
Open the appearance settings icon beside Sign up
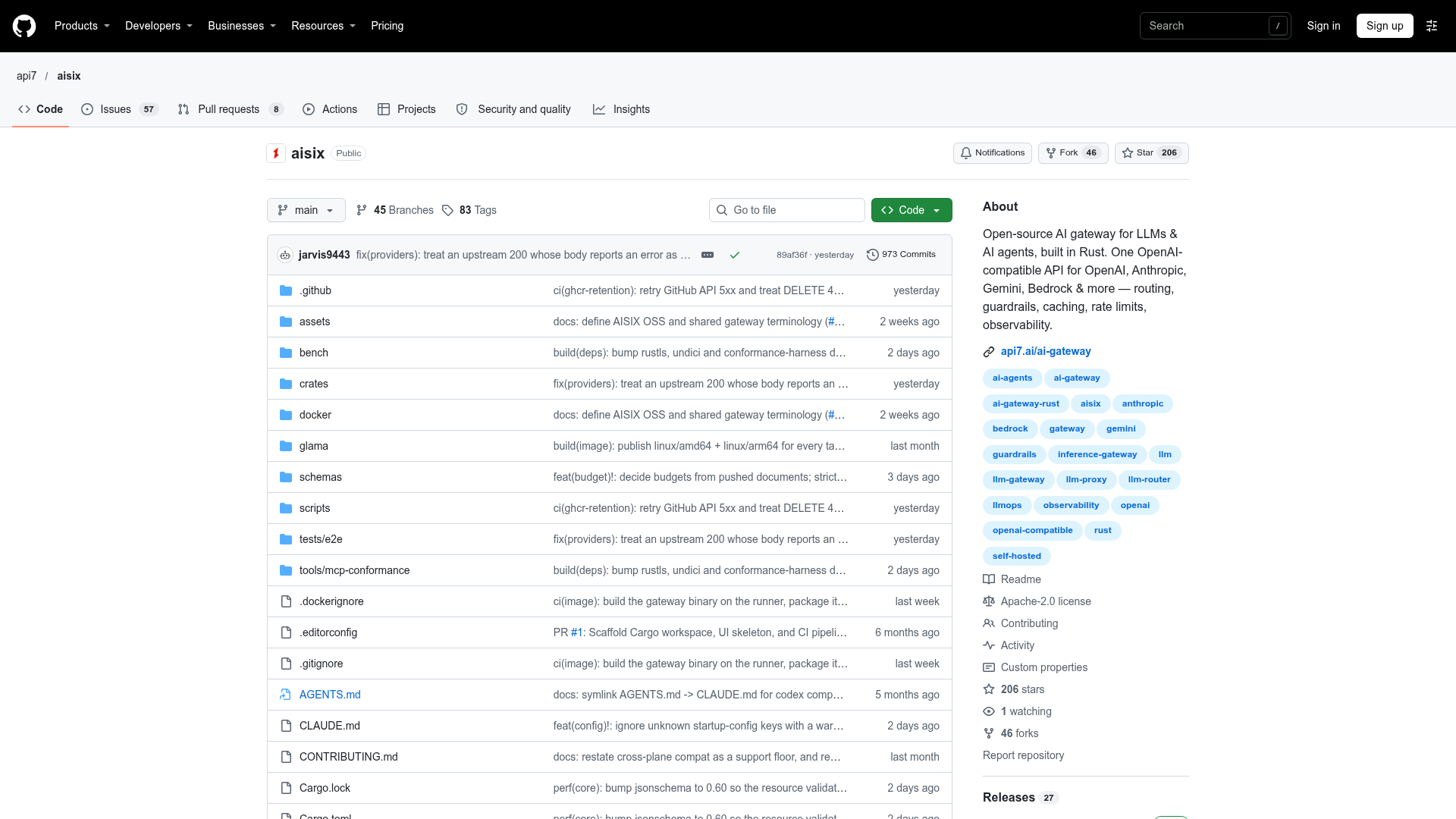1432,26
